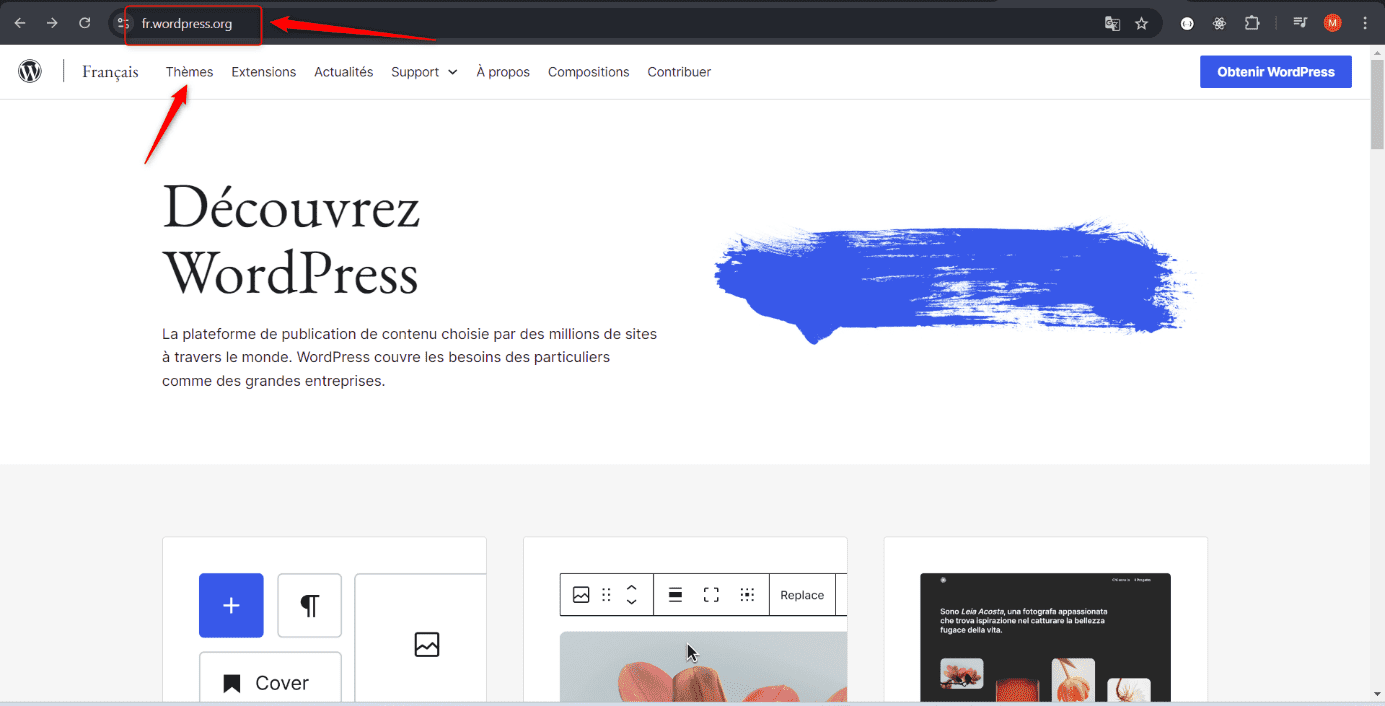Open the dark Leia Acosta theme preview
The image size is (1385, 706).
(1045, 637)
